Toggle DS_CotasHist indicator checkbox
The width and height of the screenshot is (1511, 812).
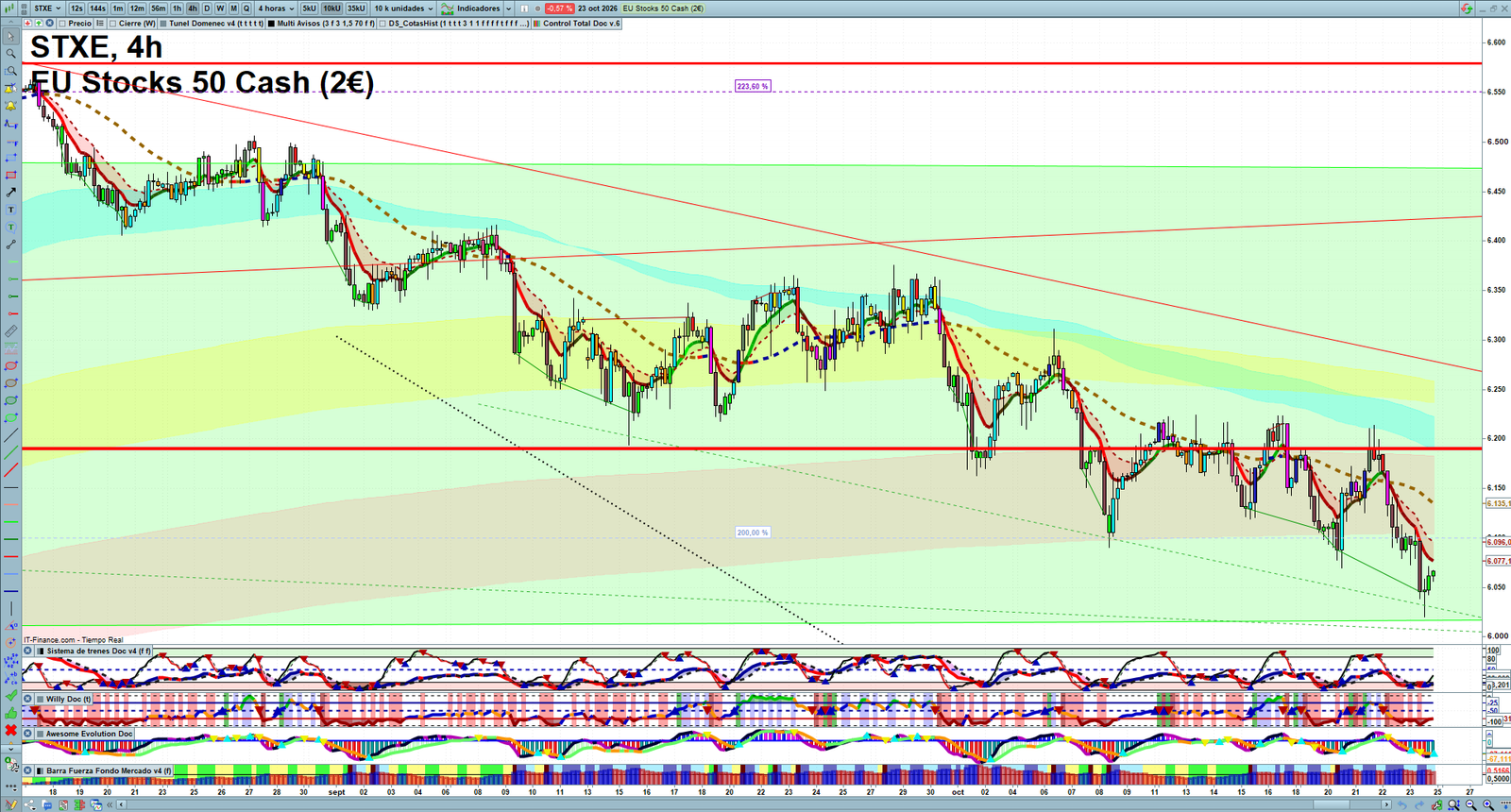pyautogui.click(x=382, y=24)
